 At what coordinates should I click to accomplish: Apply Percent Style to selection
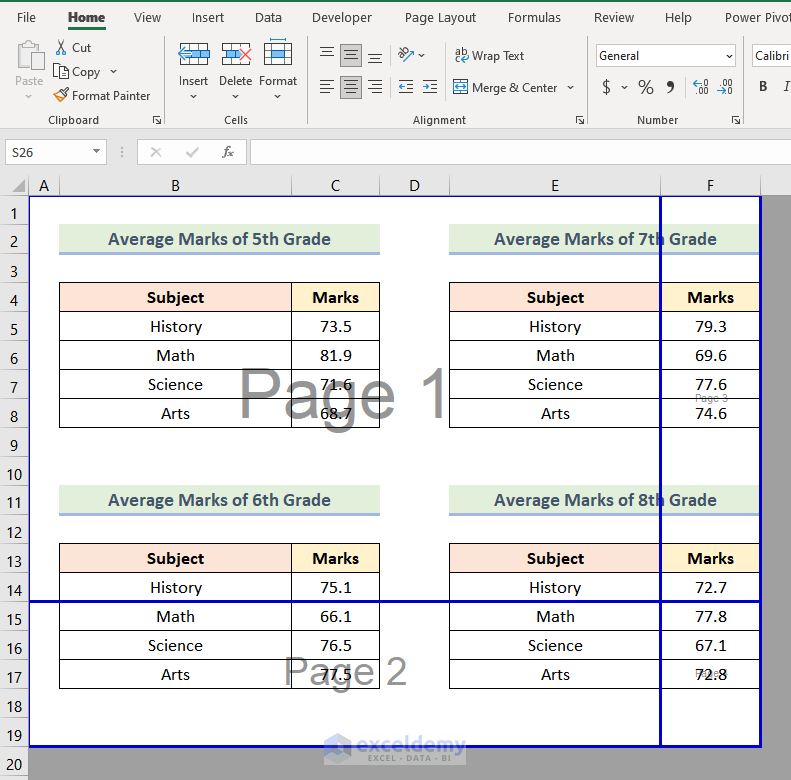pos(646,87)
